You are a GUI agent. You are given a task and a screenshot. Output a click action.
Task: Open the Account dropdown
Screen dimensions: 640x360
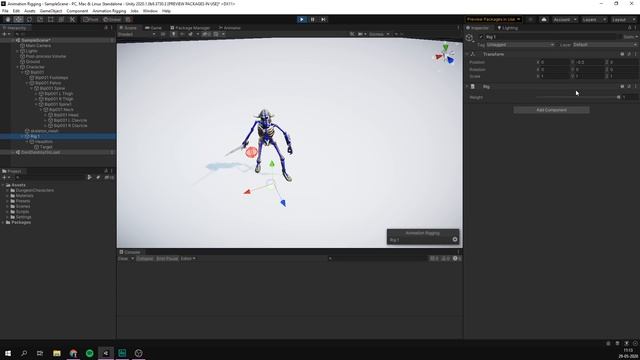(x=564, y=20)
